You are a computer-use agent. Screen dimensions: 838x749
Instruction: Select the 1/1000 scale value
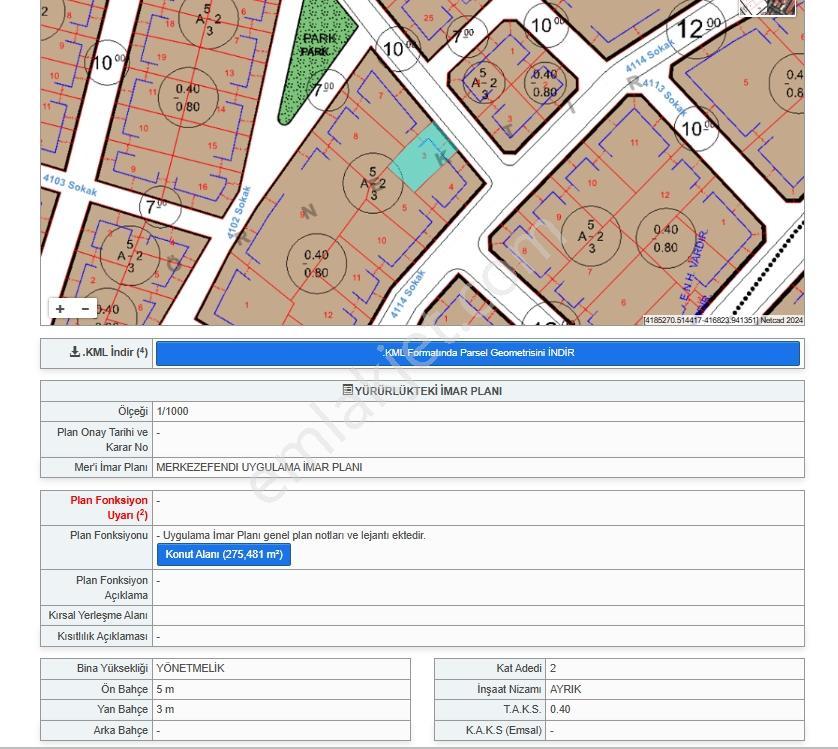[x=172, y=411]
